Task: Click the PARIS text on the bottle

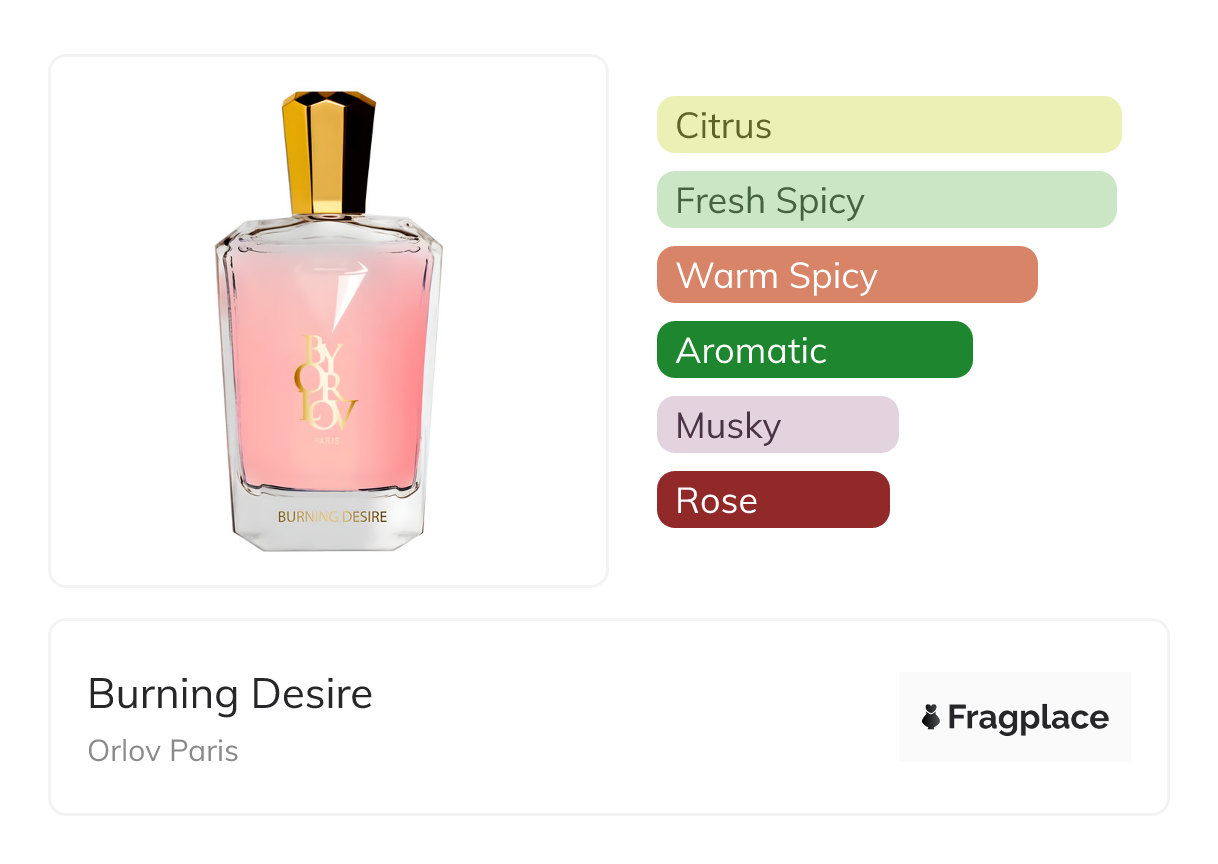Action: point(326,440)
